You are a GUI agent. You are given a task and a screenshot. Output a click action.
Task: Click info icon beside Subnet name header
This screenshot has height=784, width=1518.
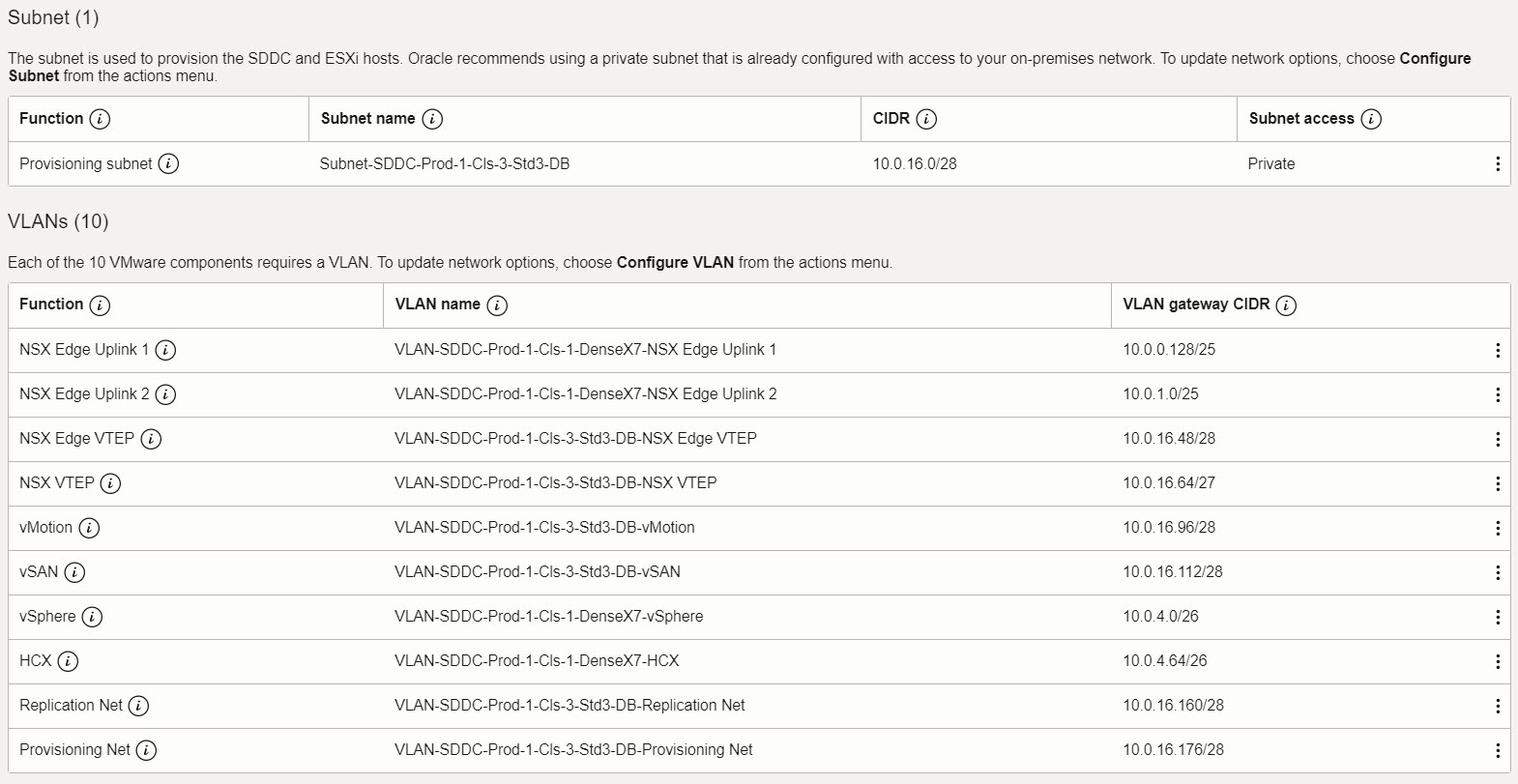(432, 119)
